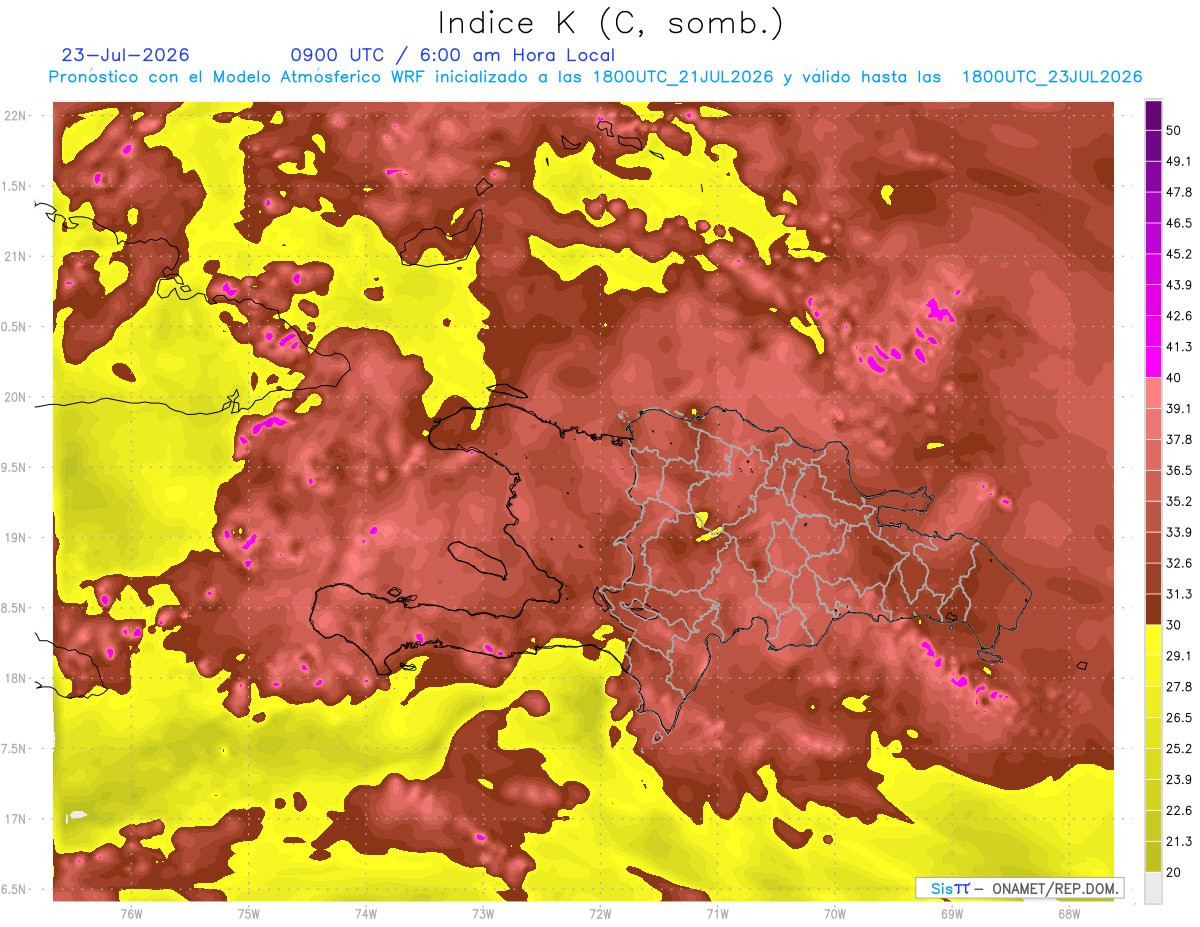
Task: Click colorbar label "31.3"
Action: click(1179, 594)
